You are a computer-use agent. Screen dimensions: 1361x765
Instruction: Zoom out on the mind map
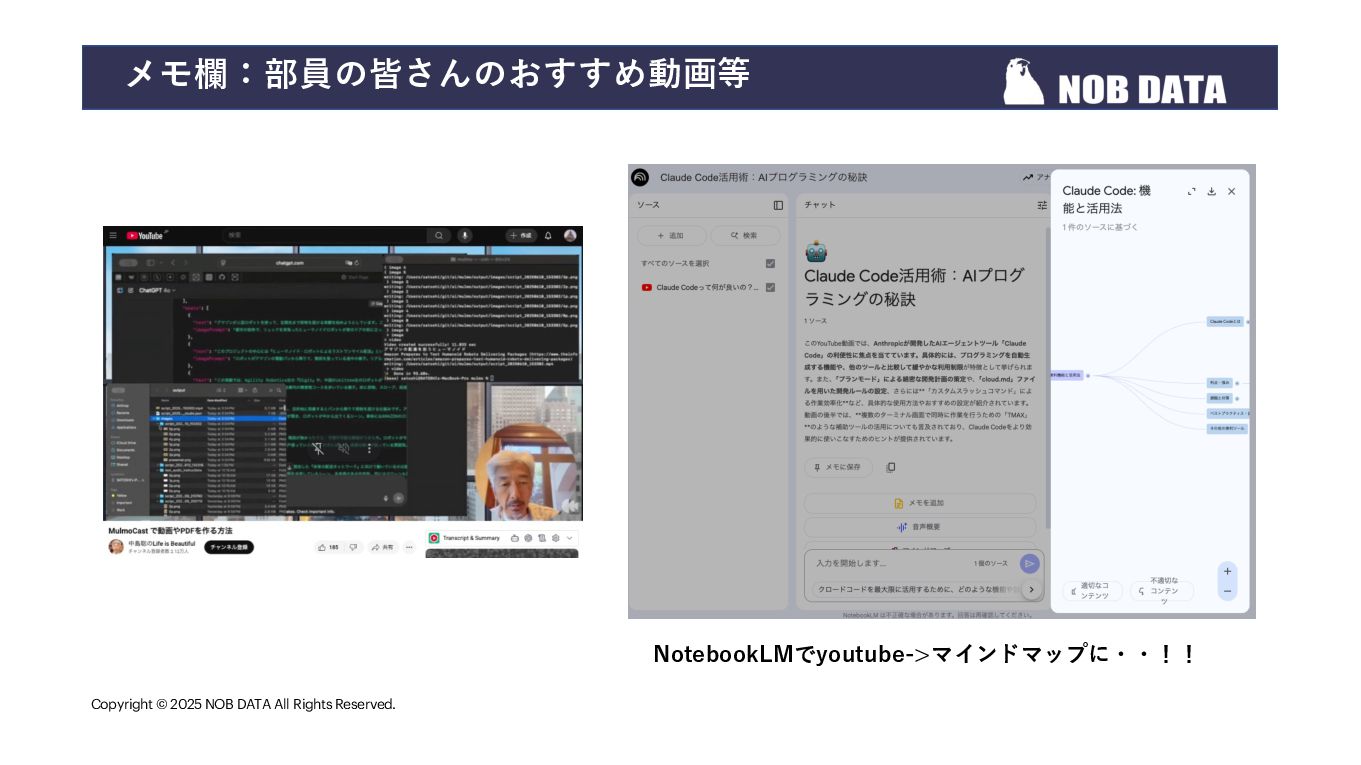click(x=1227, y=591)
